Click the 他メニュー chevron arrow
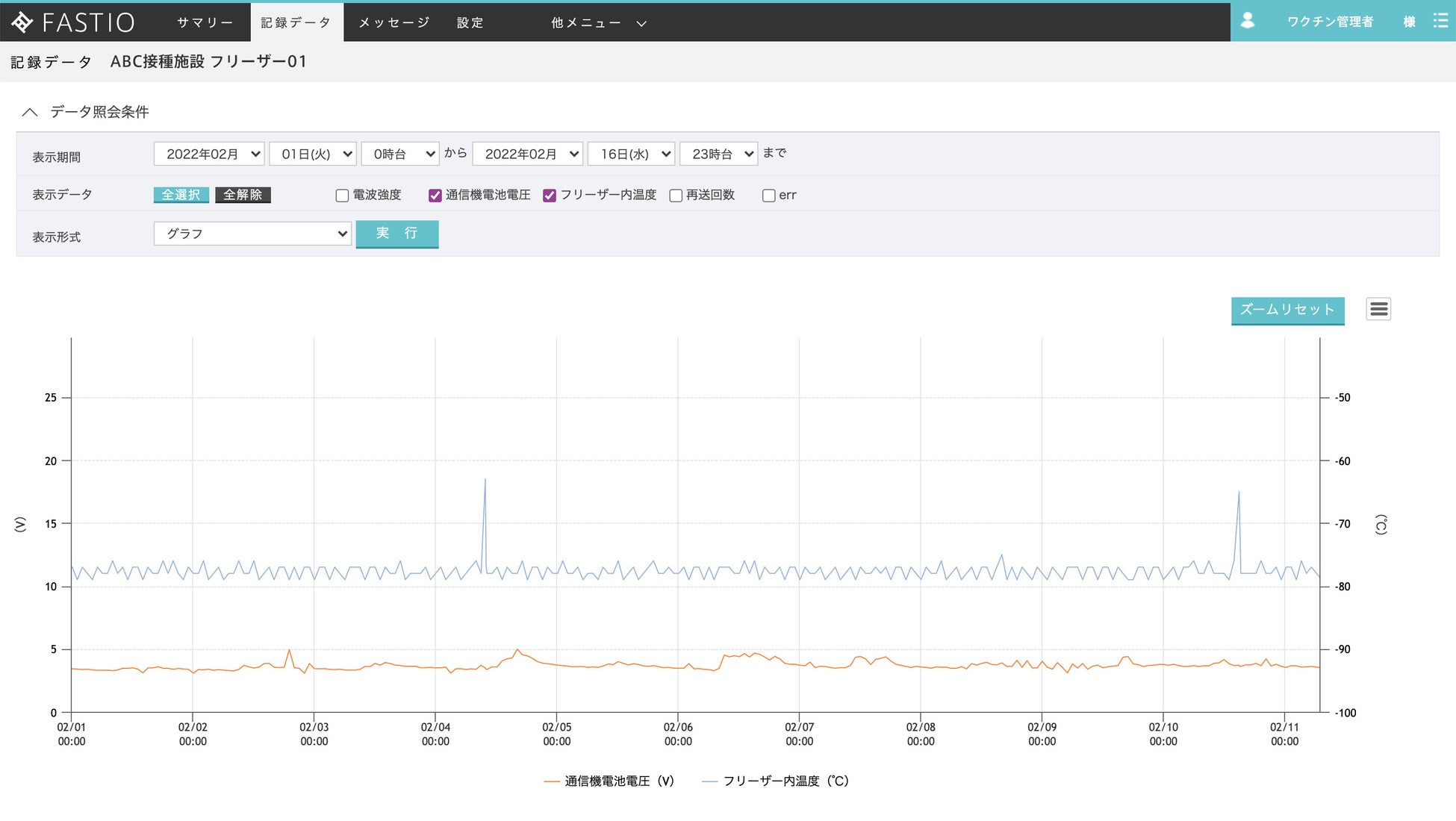The height and width of the screenshot is (821, 1456). click(x=641, y=24)
